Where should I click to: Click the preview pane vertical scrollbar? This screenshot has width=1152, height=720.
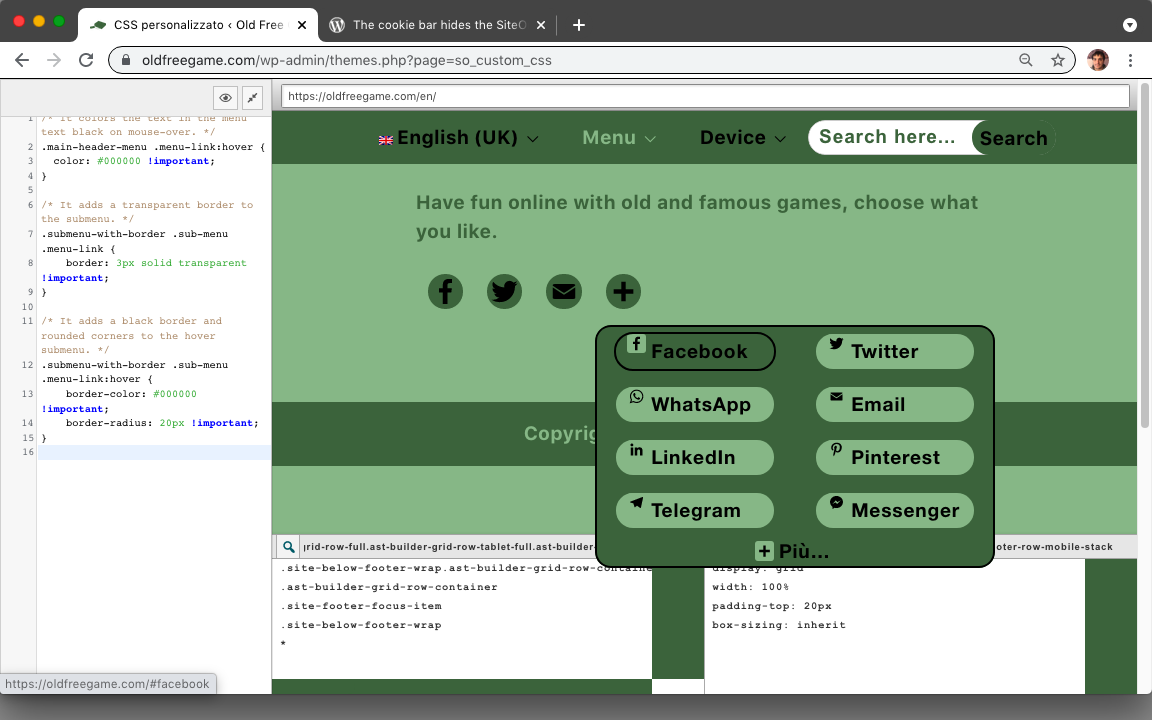click(x=1145, y=256)
